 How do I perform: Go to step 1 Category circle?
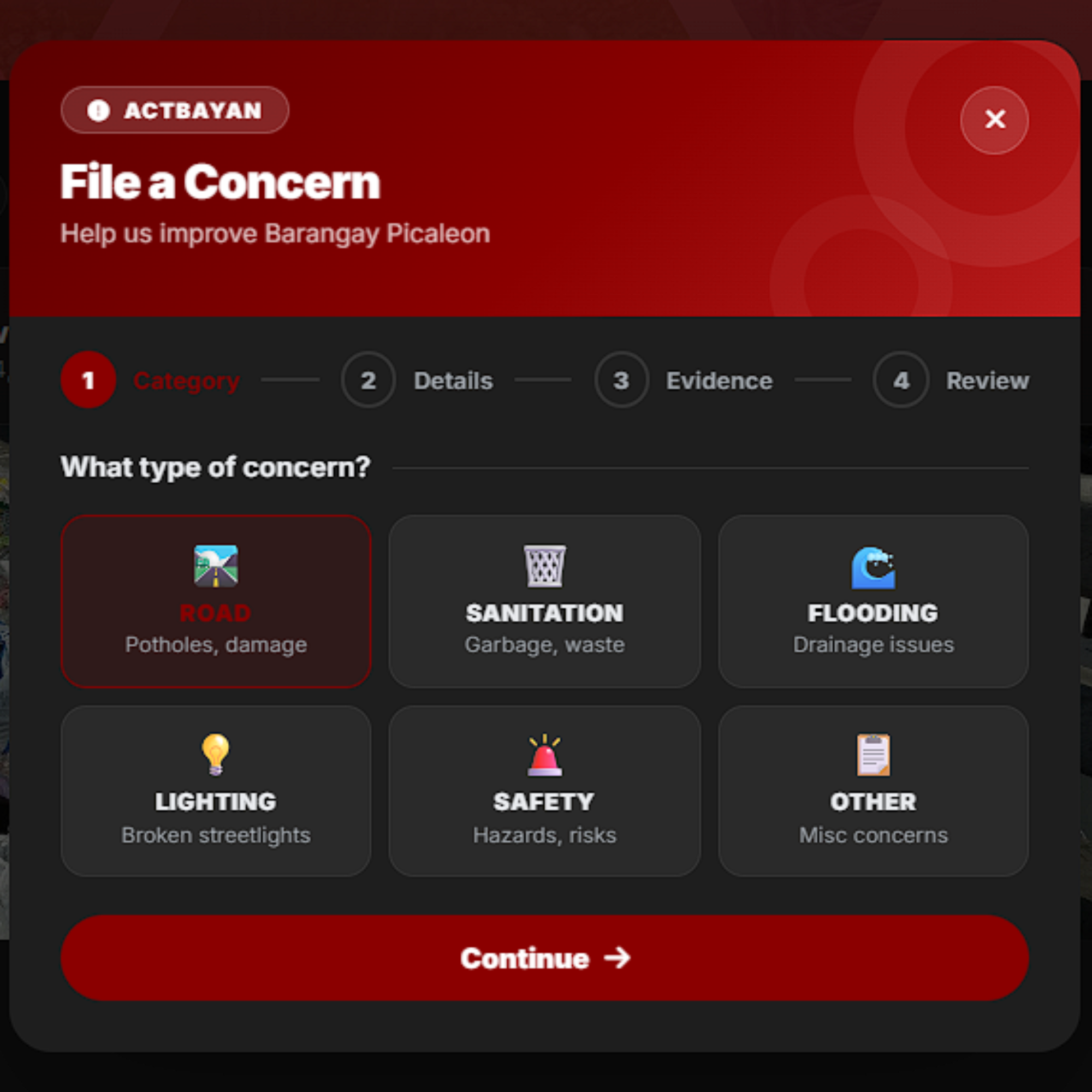click(x=88, y=380)
